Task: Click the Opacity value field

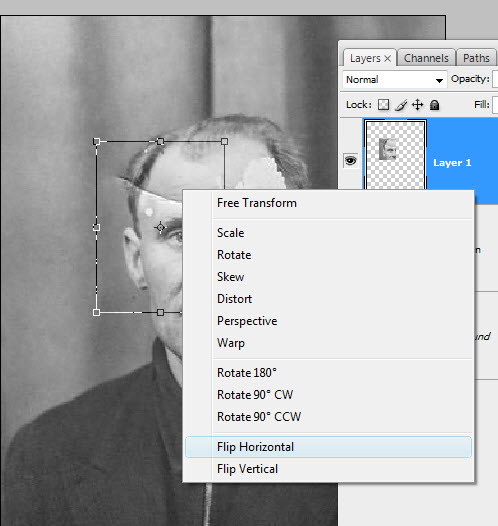Action: [x=495, y=79]
